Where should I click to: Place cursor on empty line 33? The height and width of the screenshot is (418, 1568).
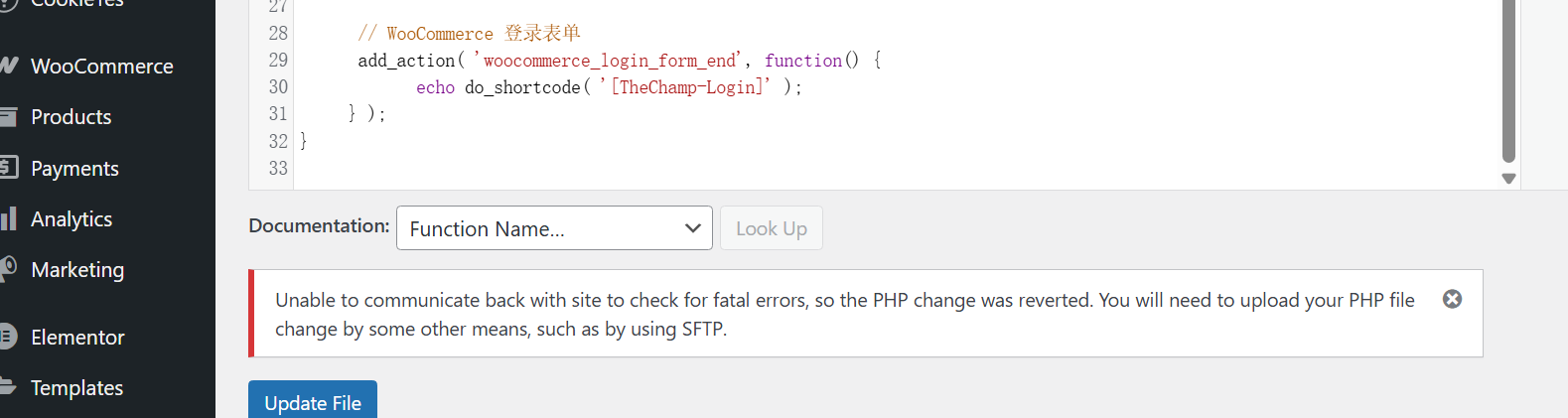coord(596,169)
